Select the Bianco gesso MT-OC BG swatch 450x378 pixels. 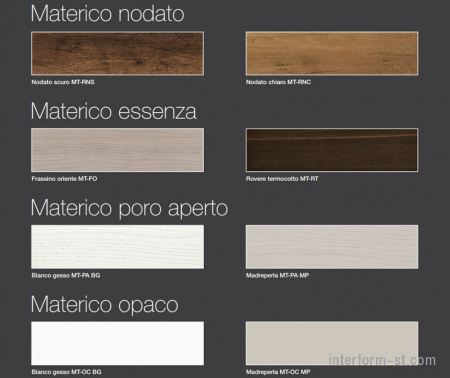coord(117,343)
